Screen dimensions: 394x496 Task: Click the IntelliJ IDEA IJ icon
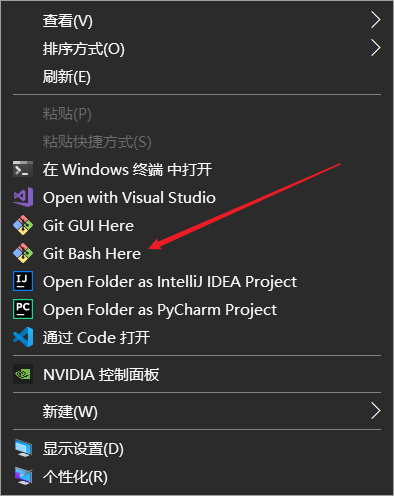(x=23, y=281)
